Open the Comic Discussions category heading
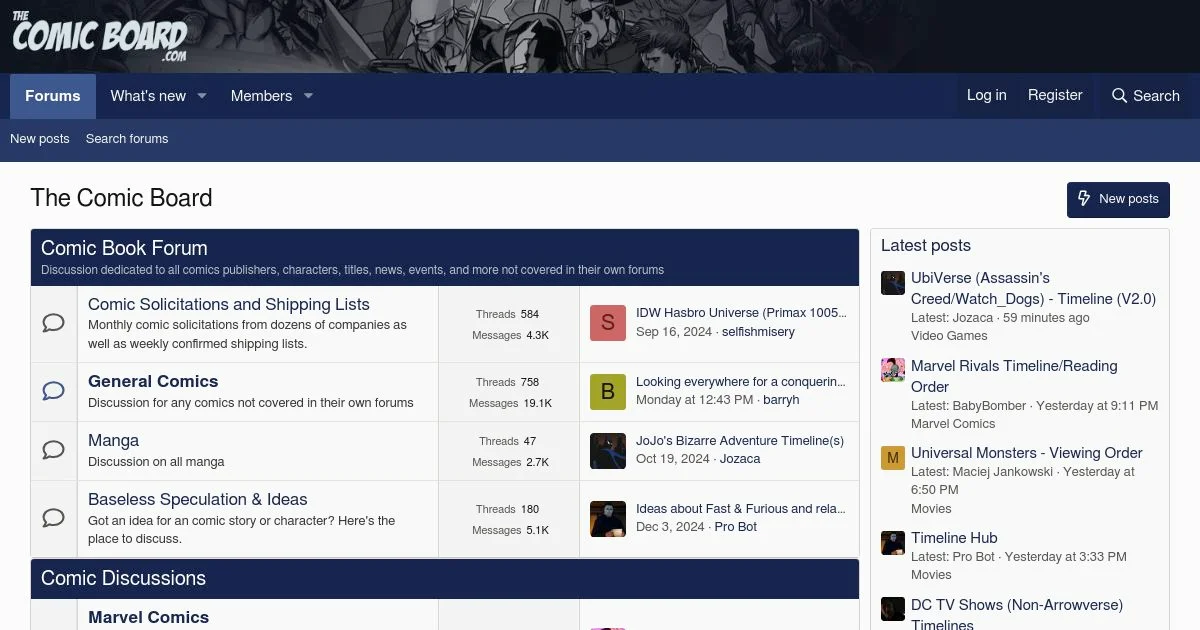Viewport: 1200px width, 630px height. [123, 578]
